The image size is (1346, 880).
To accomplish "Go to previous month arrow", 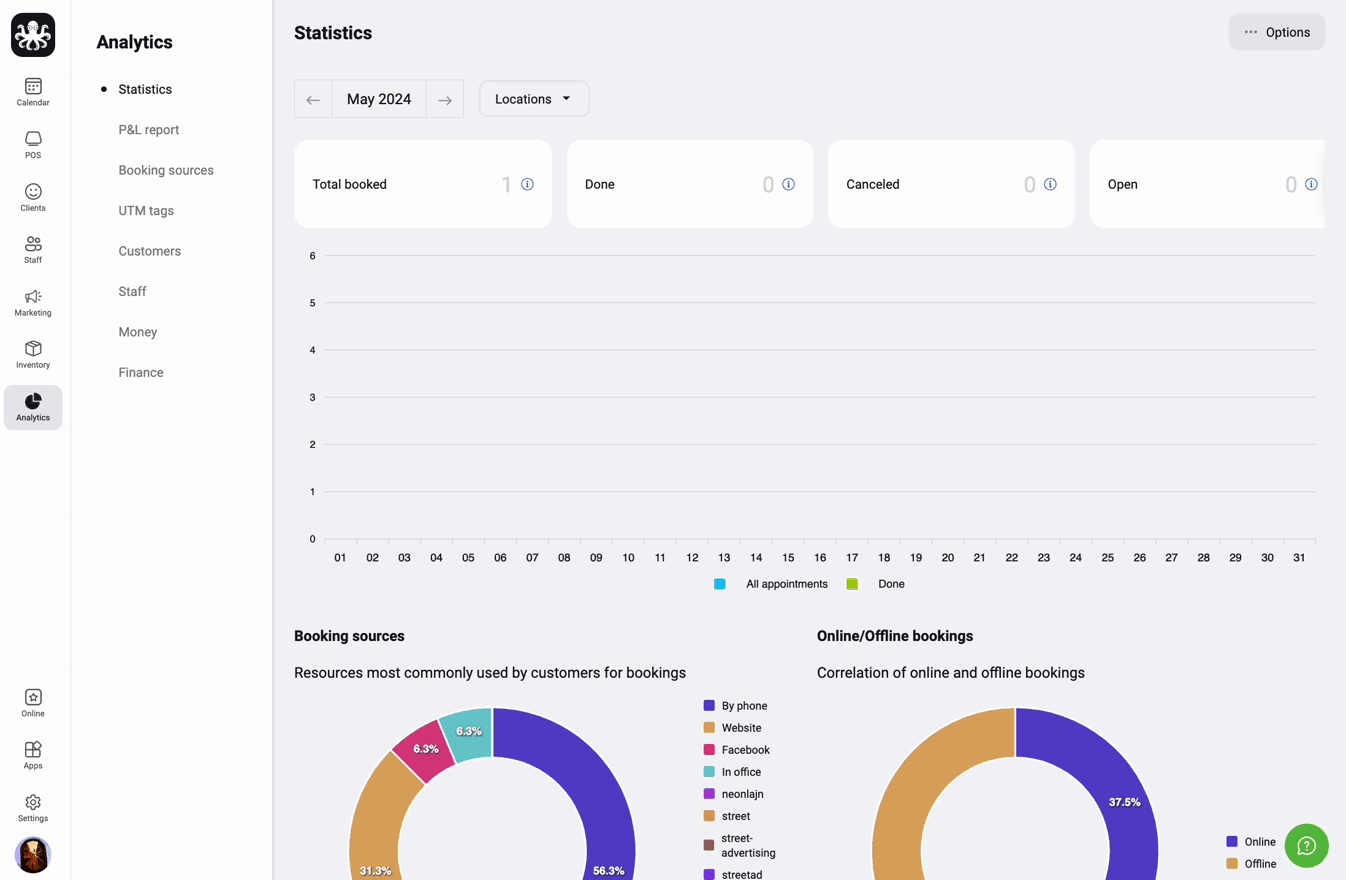I will coord(313,99).
